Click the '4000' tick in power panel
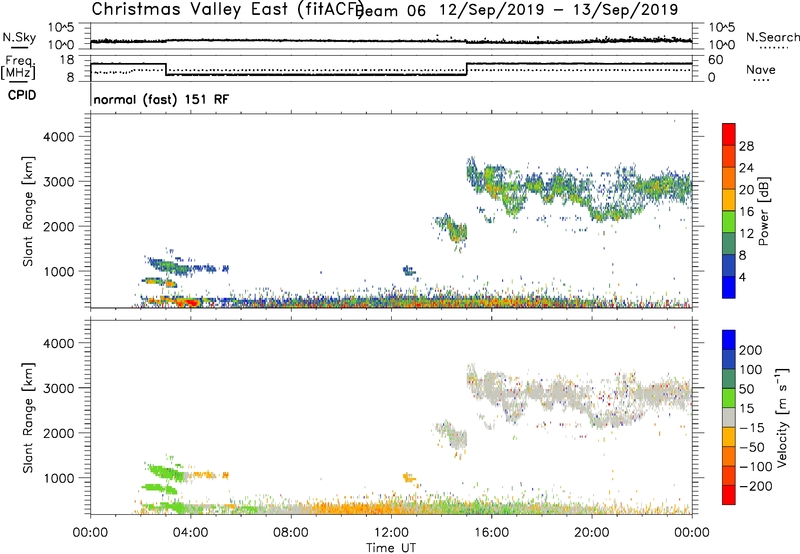The height and width of the screenshot is (554, 800). click(x=58, y=137)
